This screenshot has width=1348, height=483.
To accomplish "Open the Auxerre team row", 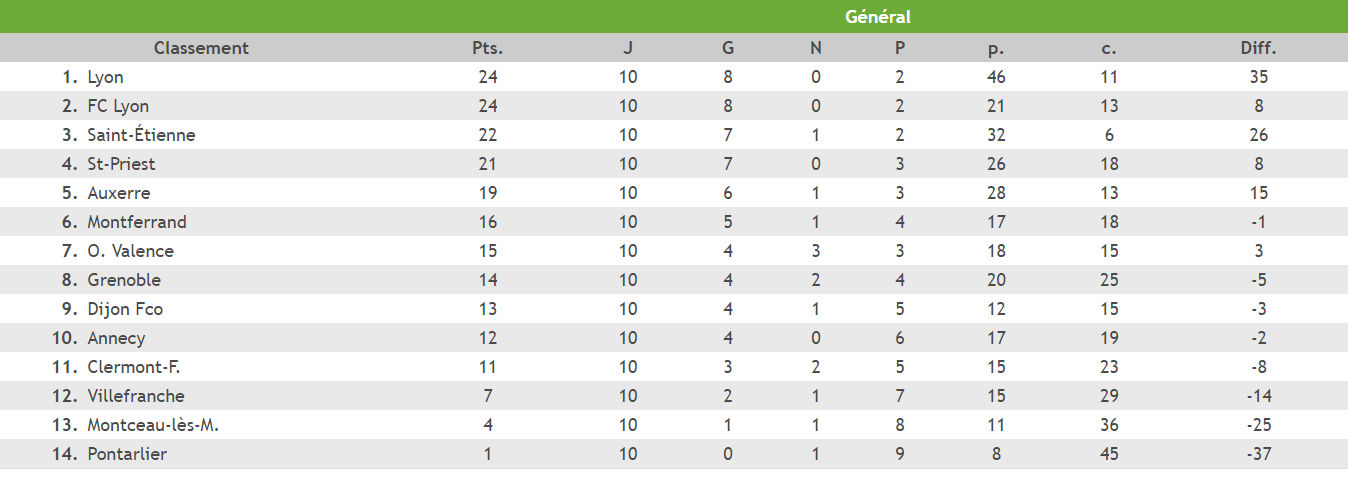I will 118,193.
